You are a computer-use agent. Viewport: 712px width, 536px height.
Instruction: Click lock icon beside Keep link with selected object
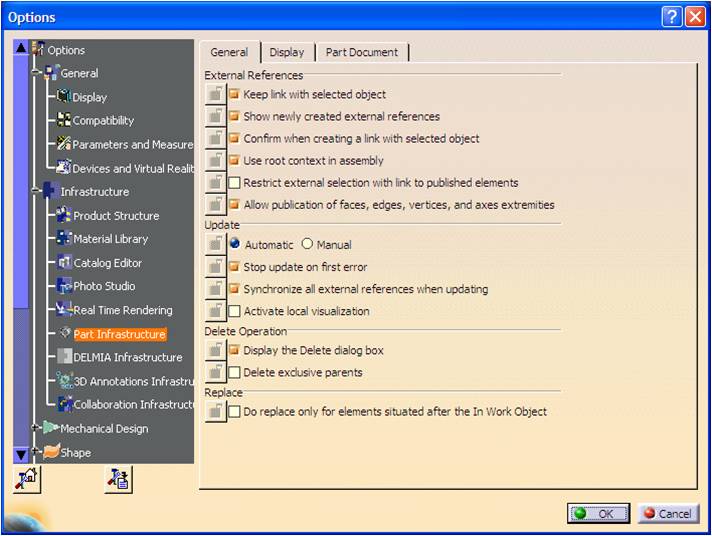[215, 94]
